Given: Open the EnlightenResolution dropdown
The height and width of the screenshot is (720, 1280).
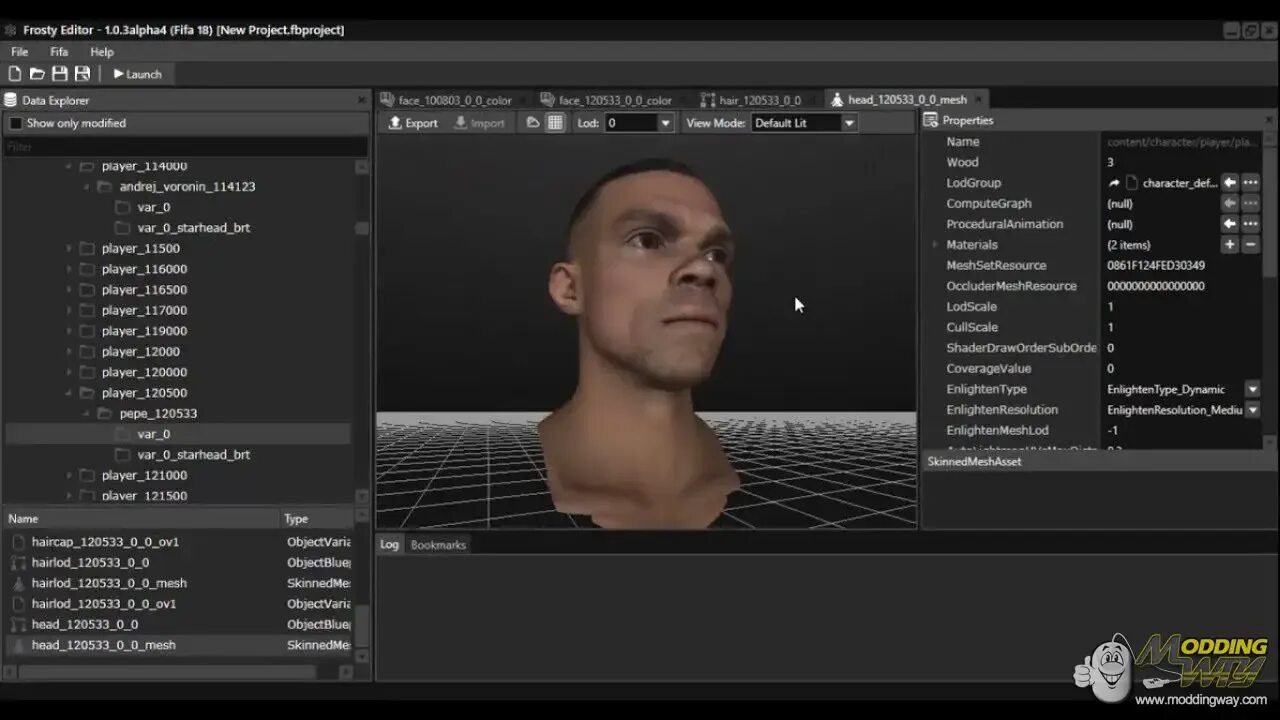Looking at the screenshot, I should tap(1252, 410).
